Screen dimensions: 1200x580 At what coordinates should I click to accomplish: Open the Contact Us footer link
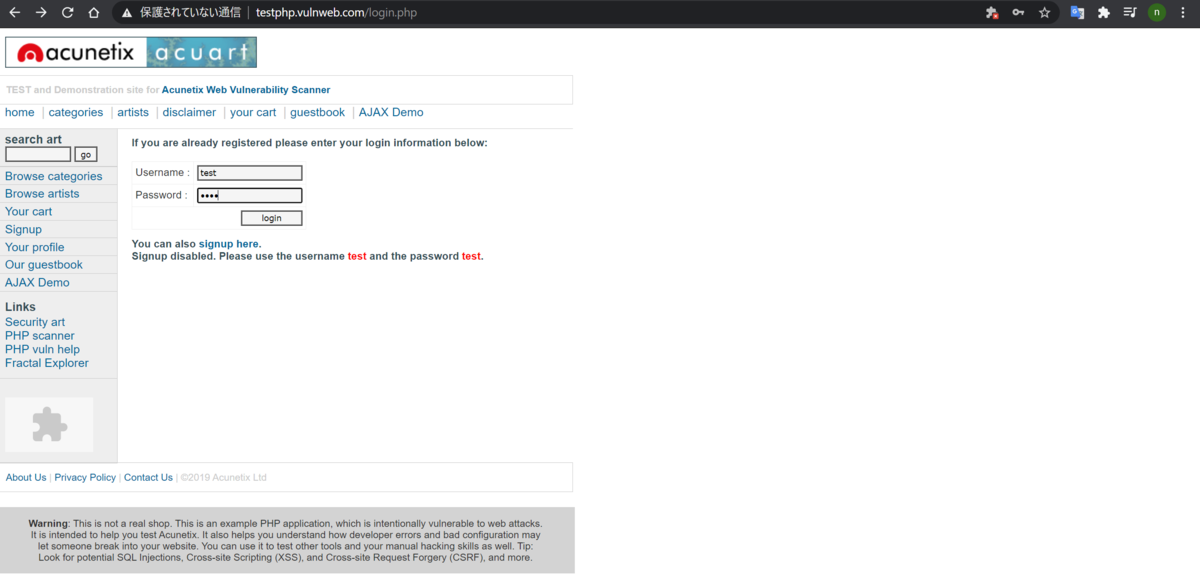tap(148, 478)
